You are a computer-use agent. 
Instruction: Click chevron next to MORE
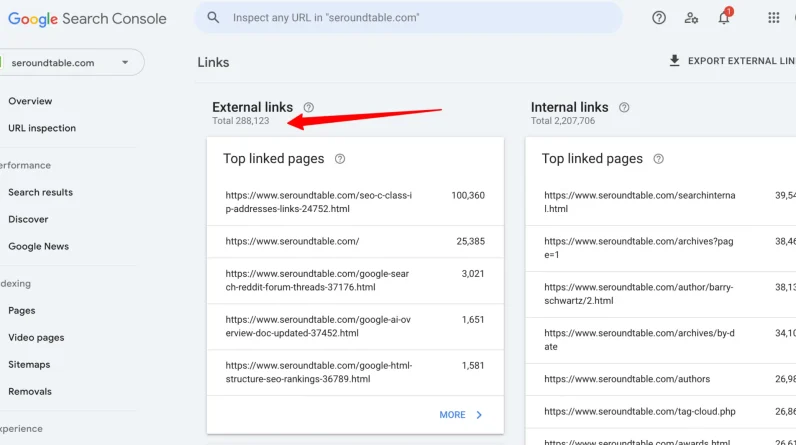(x=479, y=415)
